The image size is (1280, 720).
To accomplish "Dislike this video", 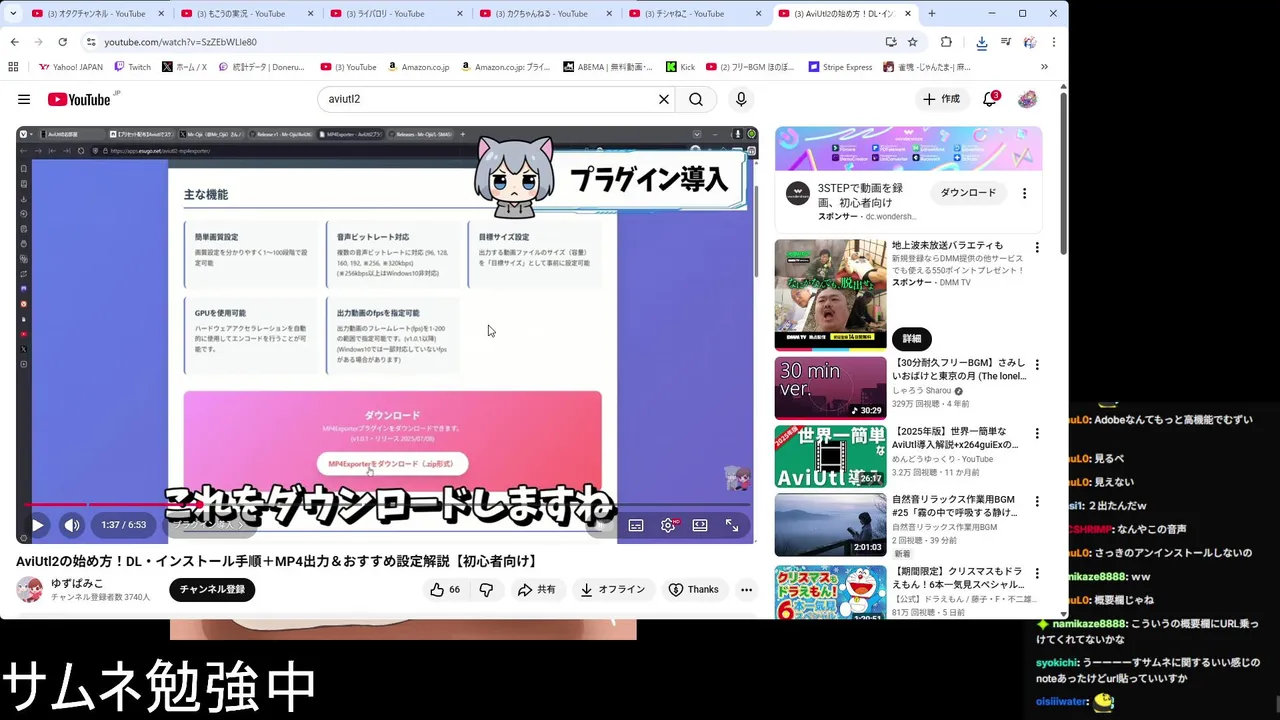I will pos(486,590).
